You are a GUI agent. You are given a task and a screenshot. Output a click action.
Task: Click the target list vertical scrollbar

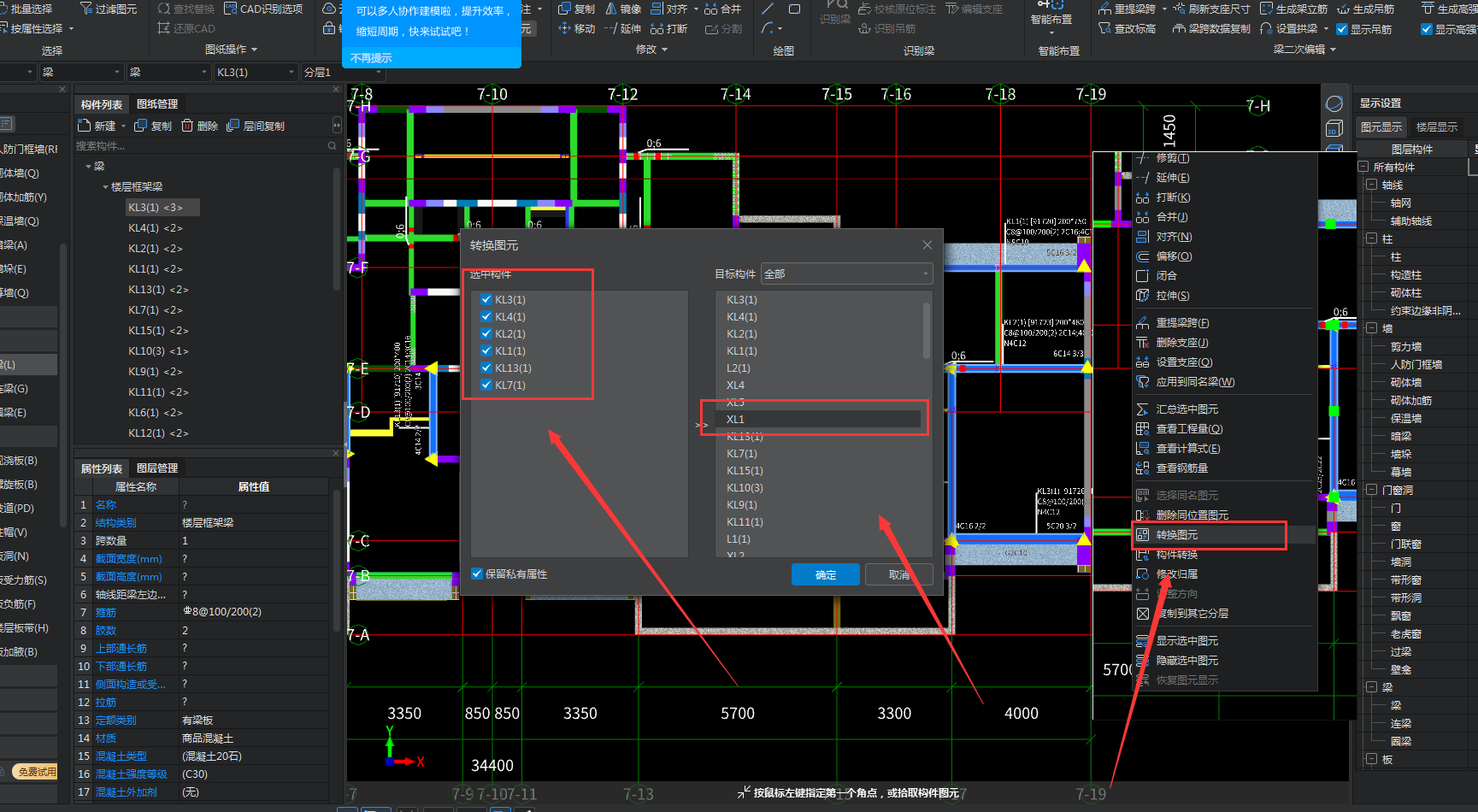[927, 331]
